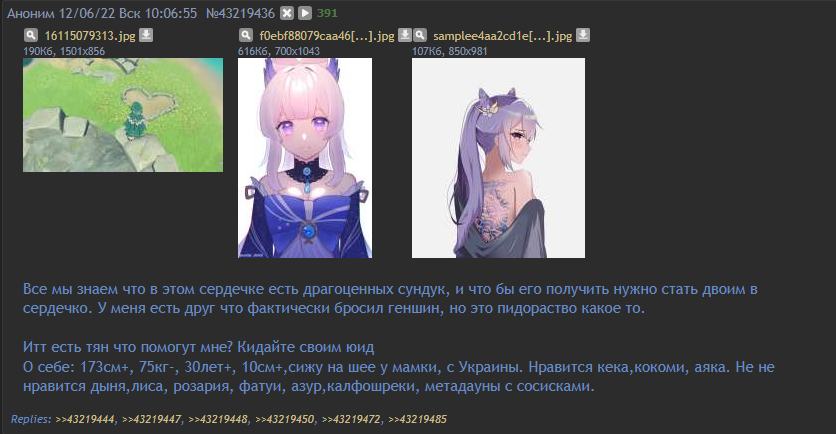Image resolution: width=836 pixels, height=434 pixels.
Task: Download the 16115079313.jpg file
Action: [x=146, y=35]
